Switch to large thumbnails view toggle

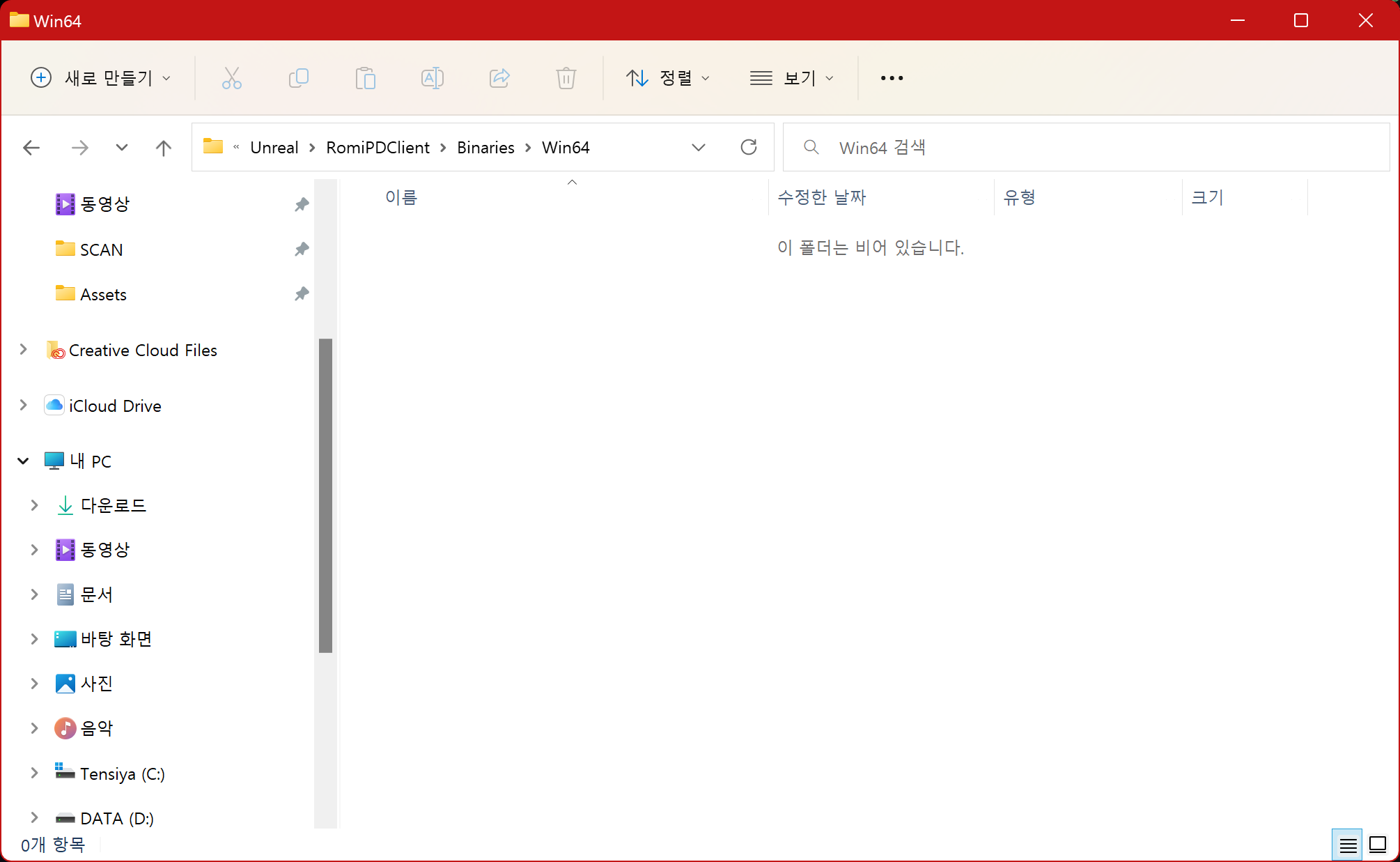tap(1378, 845)
